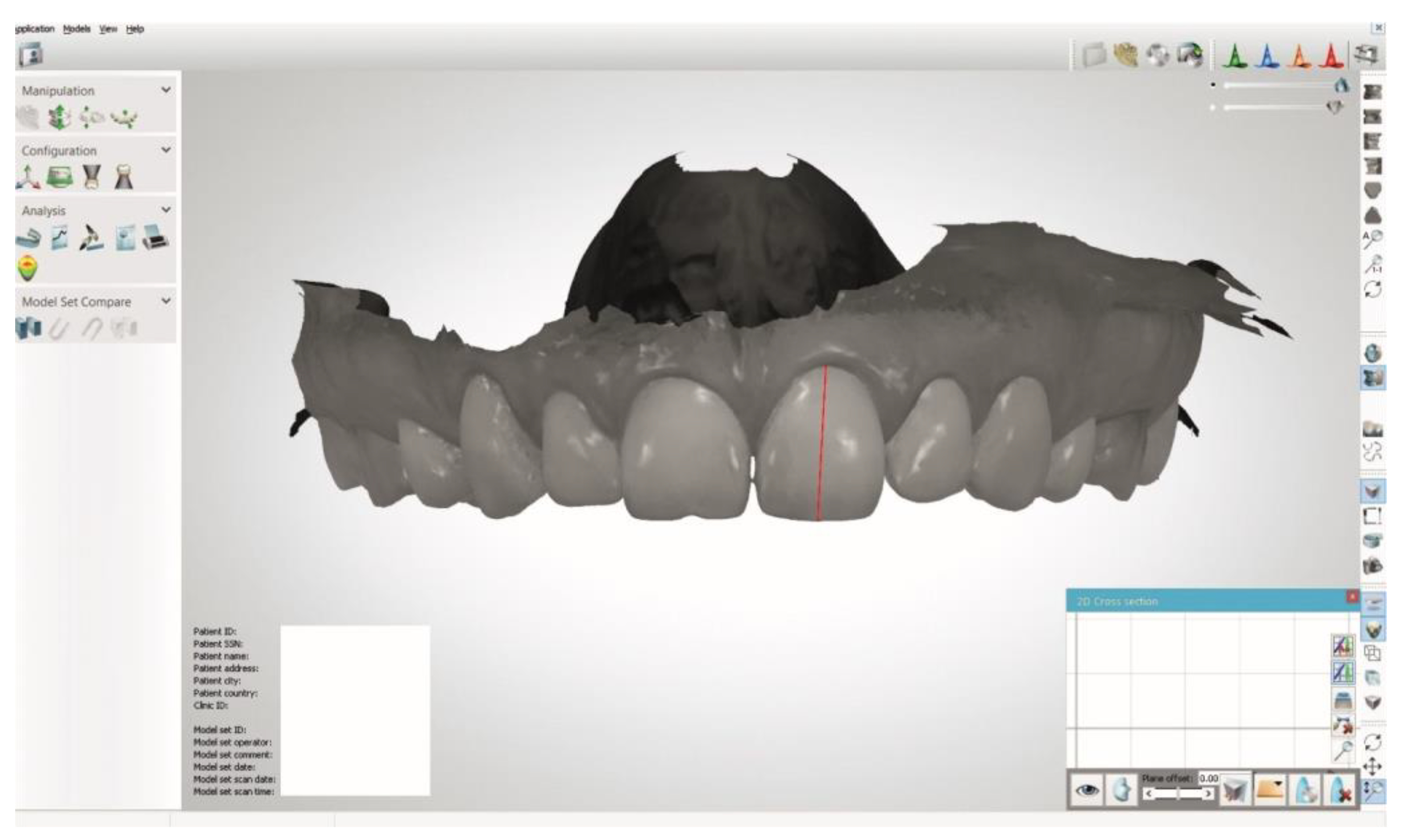This screenshot has width=1403, height=840.
Task: Open Model Set Compare first icon
Action: pyautogui.click(x=28, y=328)
